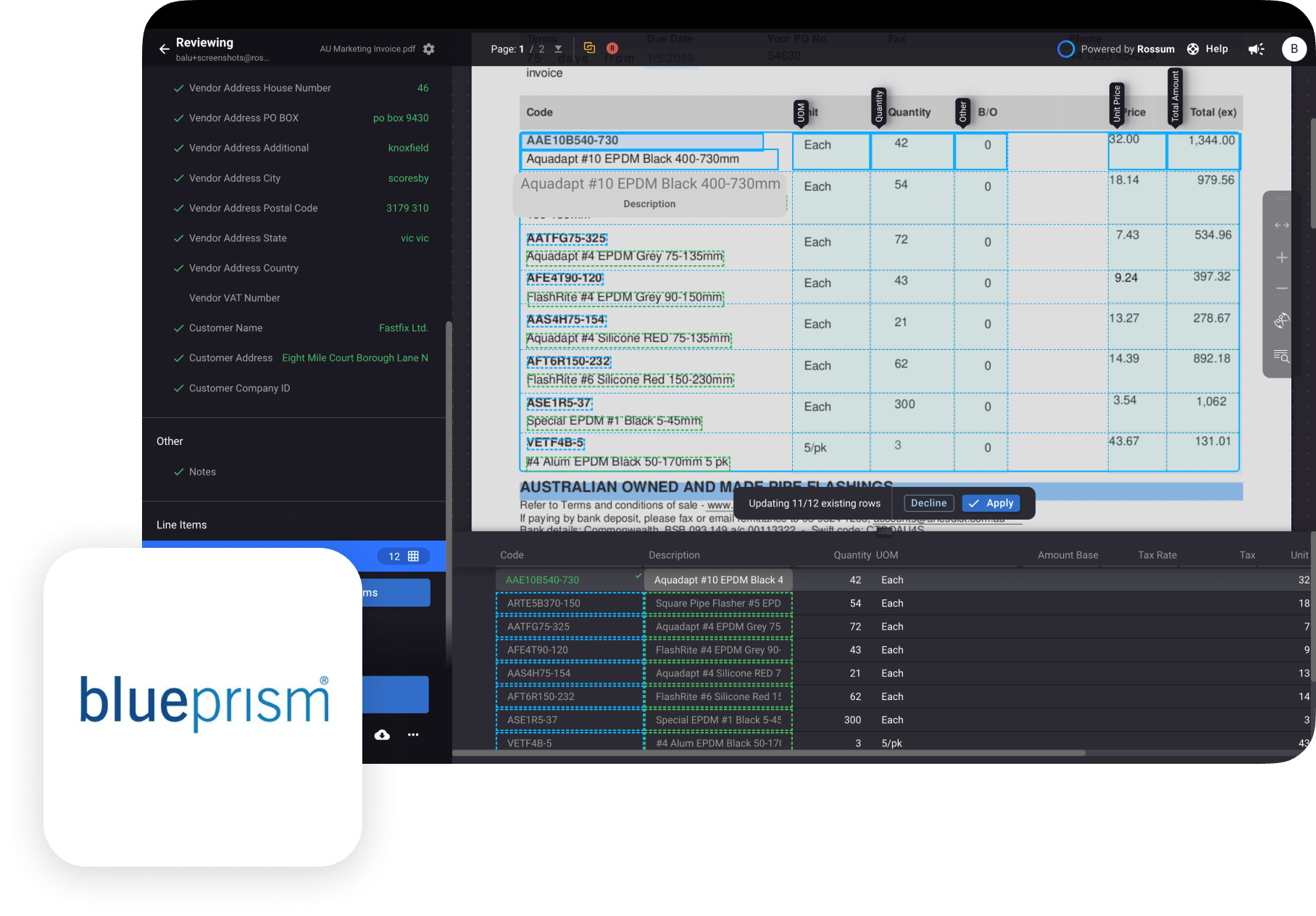The width and height of the screenshot is (1316, 916).
Task: Click the cloud download icon
Action: point(382,735)
